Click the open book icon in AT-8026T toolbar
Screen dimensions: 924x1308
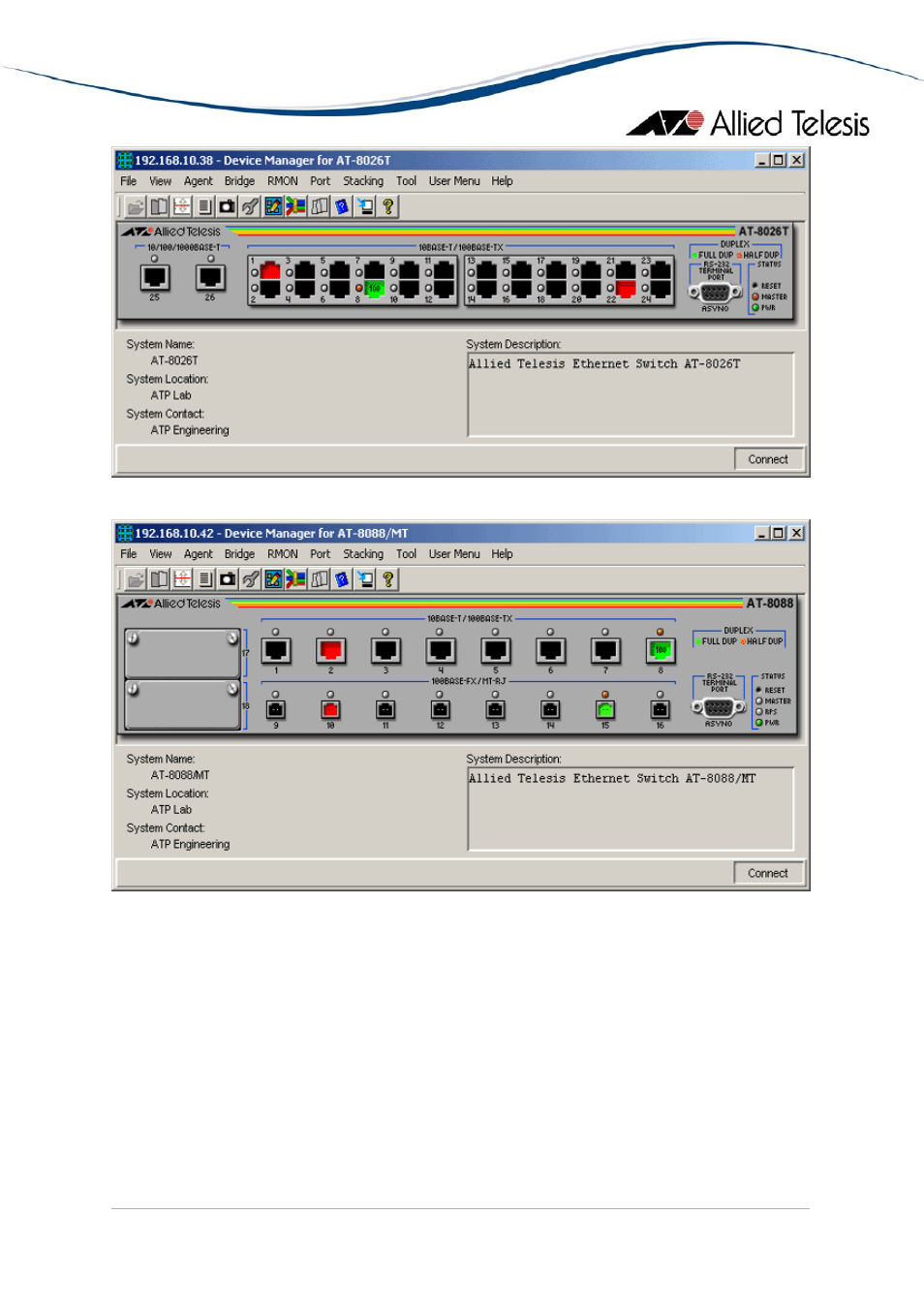point(159,206)
